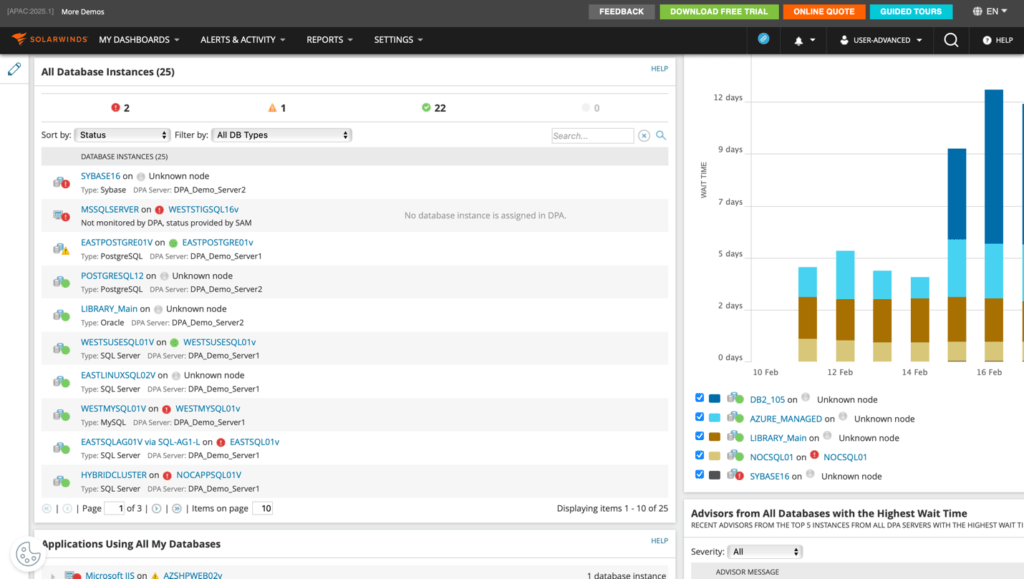1024x579 pixels.
Task: Click the globe language icon
Action: (x=978, y=11)
